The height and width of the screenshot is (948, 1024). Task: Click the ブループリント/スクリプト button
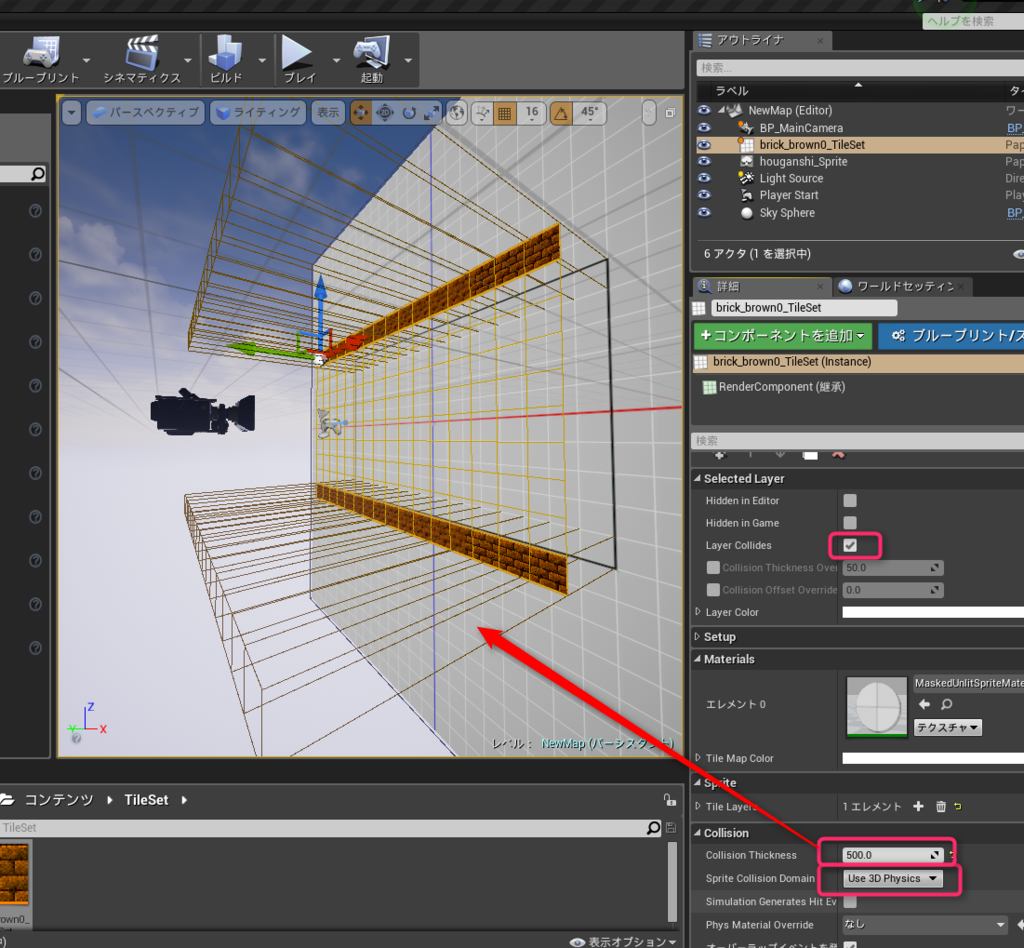pyautogui.click(x=952, y=336)
